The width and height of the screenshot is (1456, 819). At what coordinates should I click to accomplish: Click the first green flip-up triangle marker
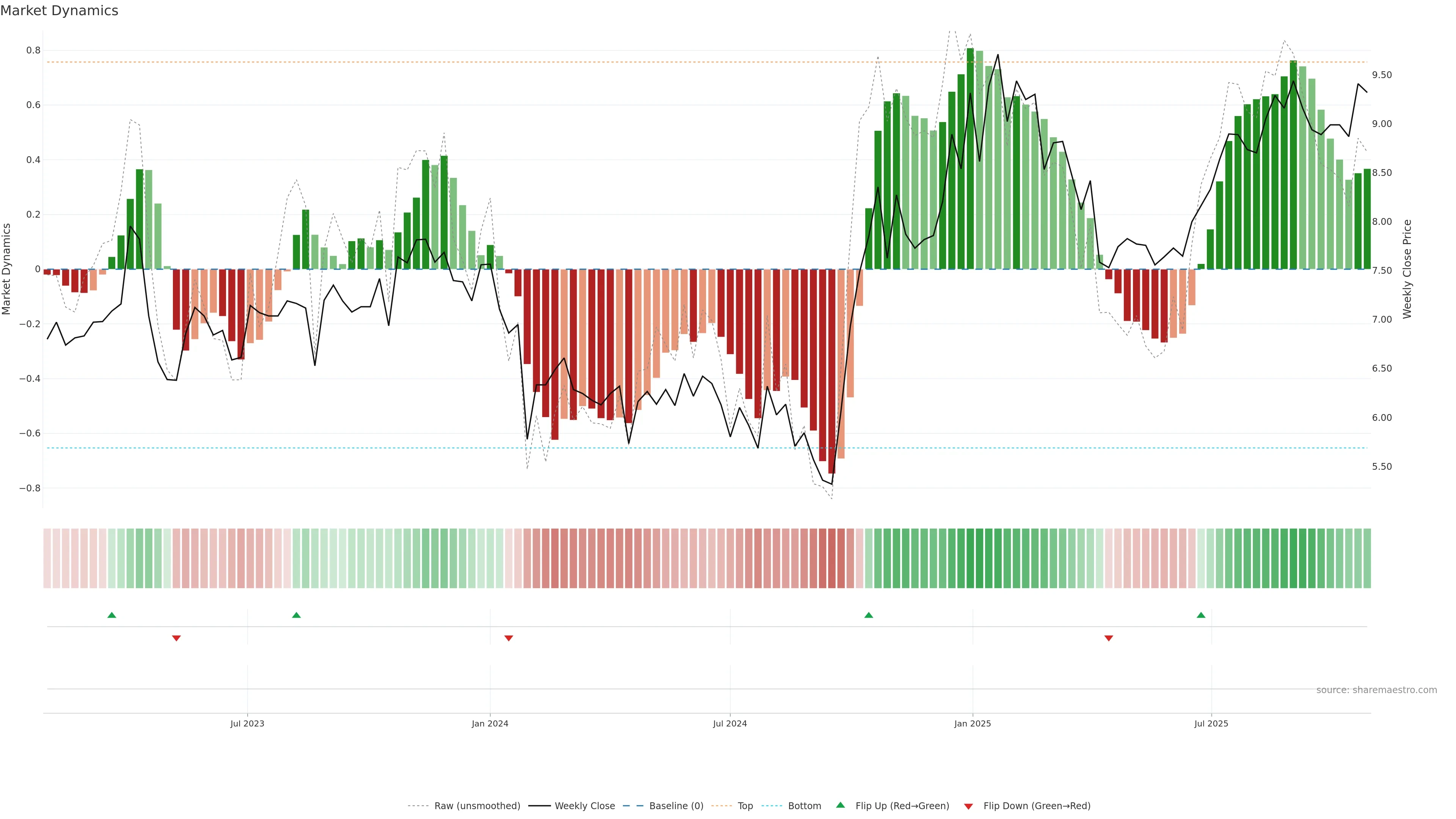click(112, 615)
